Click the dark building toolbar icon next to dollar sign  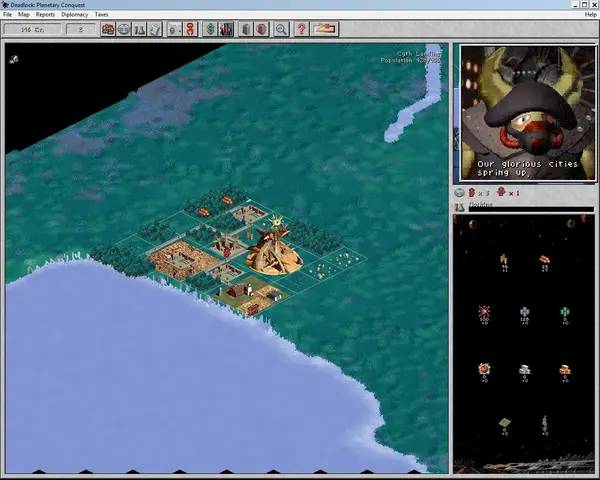(226, 29)
